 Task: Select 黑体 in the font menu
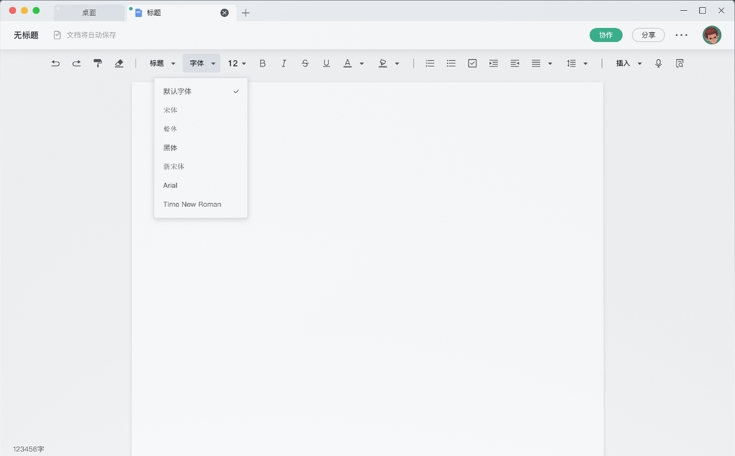coord(171,147)
